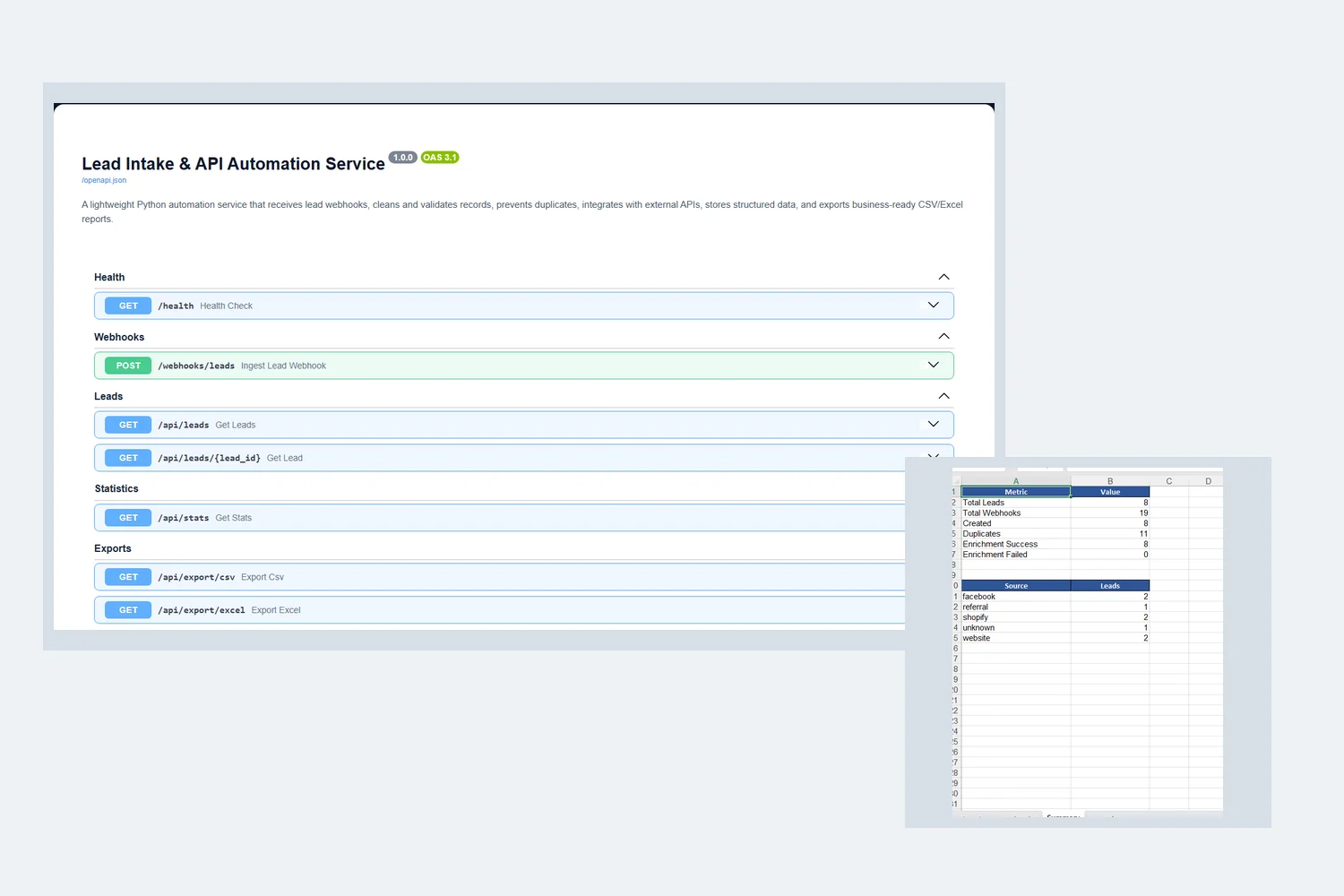Screen dimensions: 1344x896
Task: Select the value 11 for Duplicates
Action: click(x=1110, y=534)
